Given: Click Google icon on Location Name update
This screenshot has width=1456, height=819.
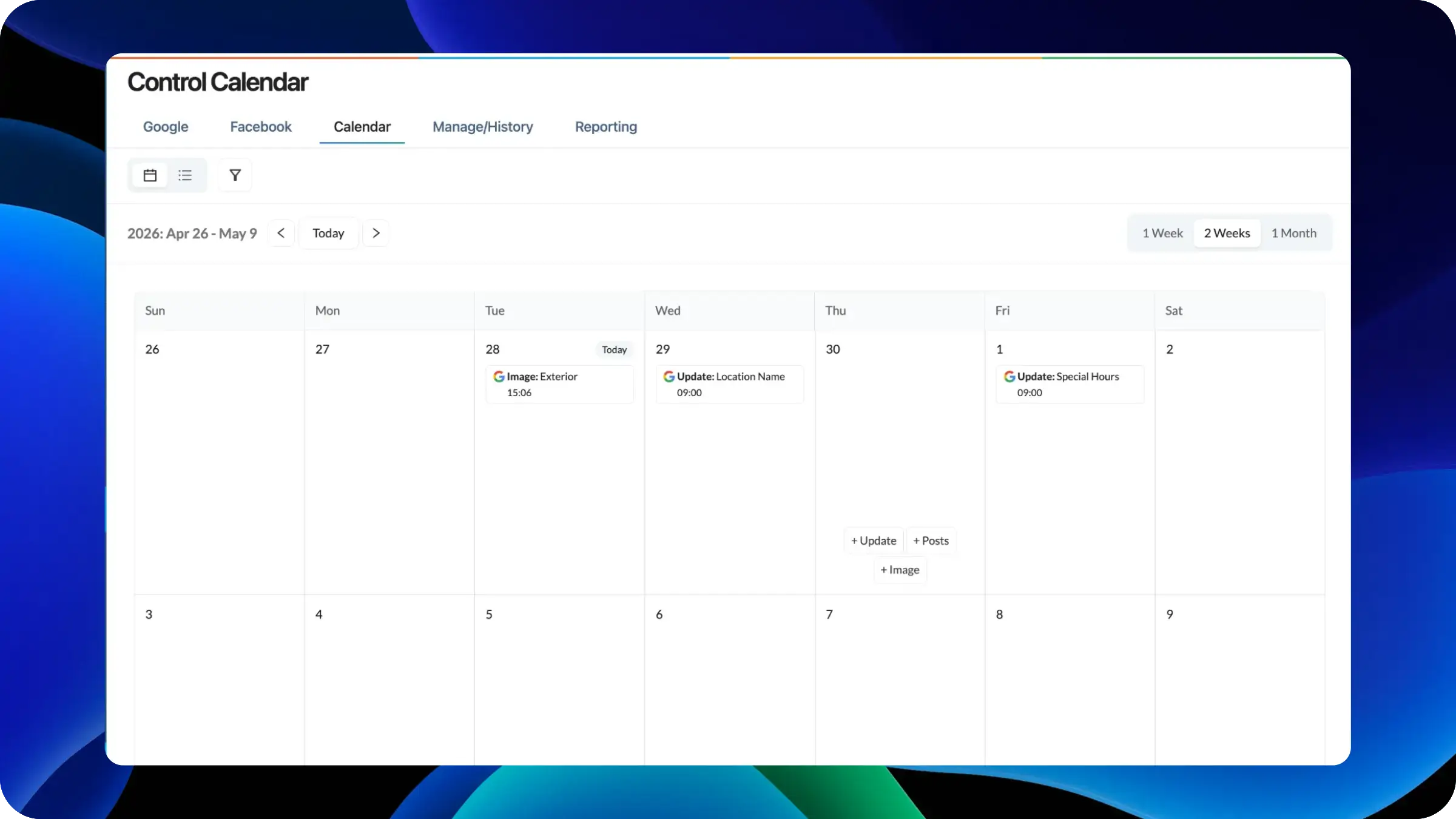Looking at the screenshot, I should (x=669, y=377).
